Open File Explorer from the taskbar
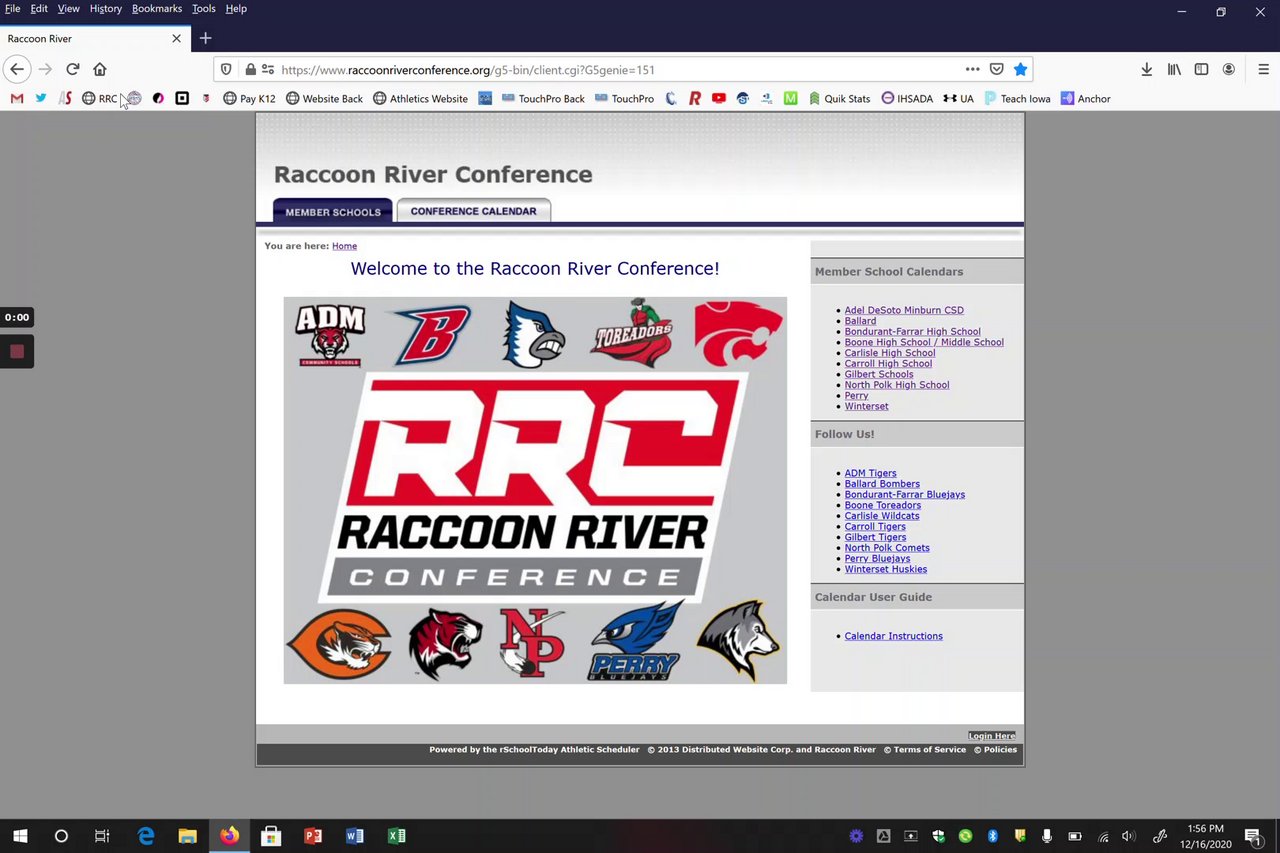The width and height of the screenshot is (1280, 853). tap(187, 836)
